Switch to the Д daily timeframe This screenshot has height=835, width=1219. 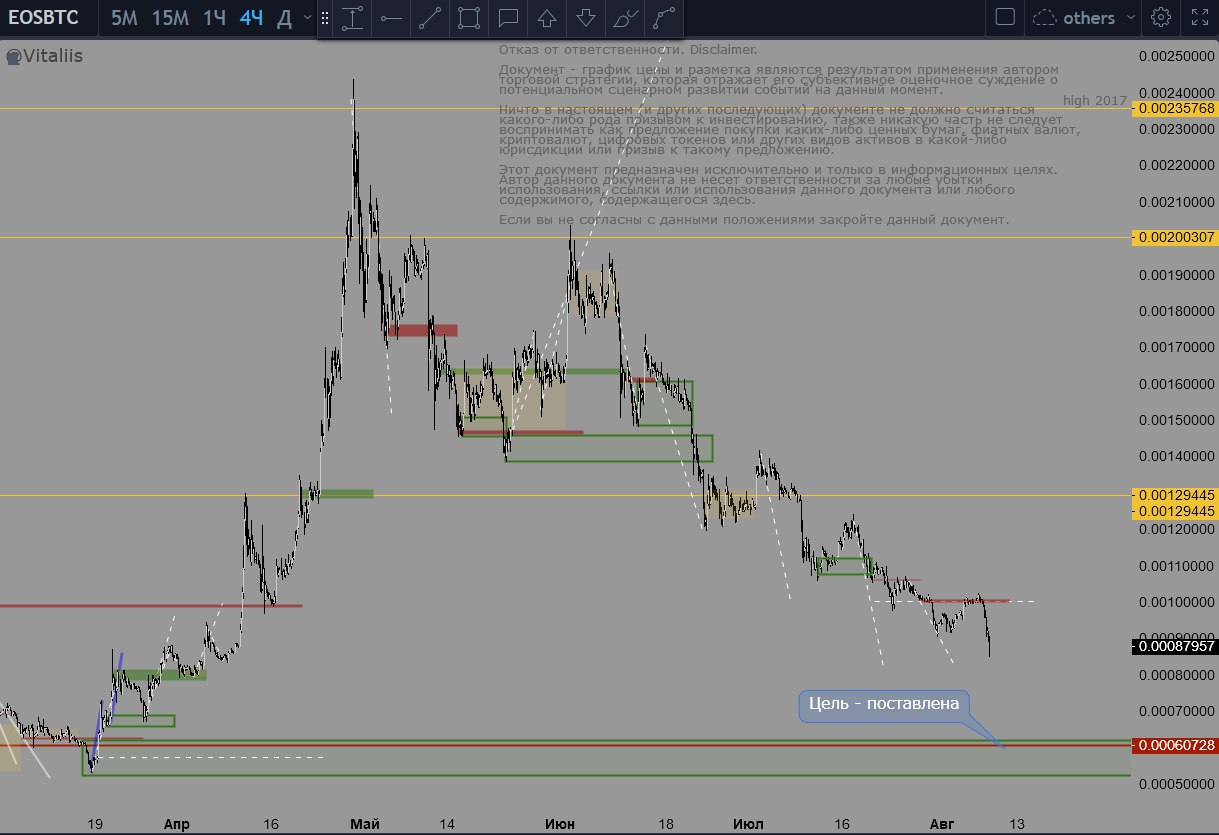[x=284, y=18]
